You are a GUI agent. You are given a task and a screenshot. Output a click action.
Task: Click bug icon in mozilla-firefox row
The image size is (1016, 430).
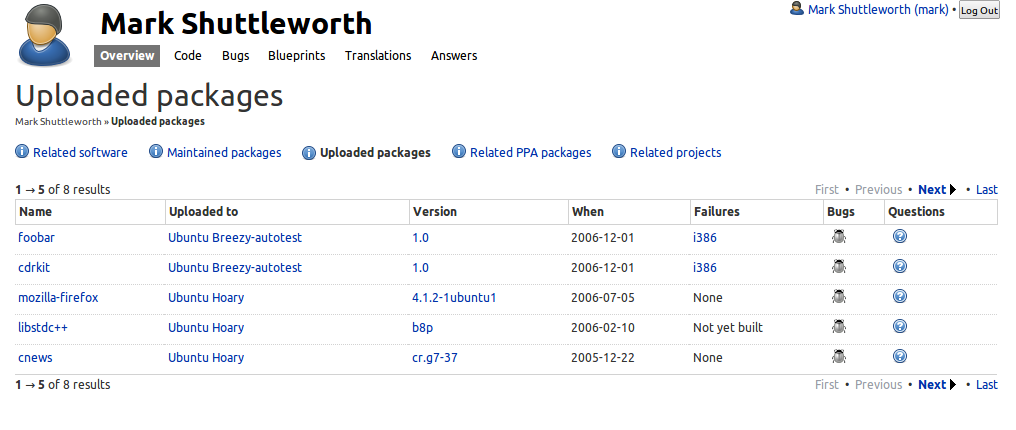pos(838,297)
